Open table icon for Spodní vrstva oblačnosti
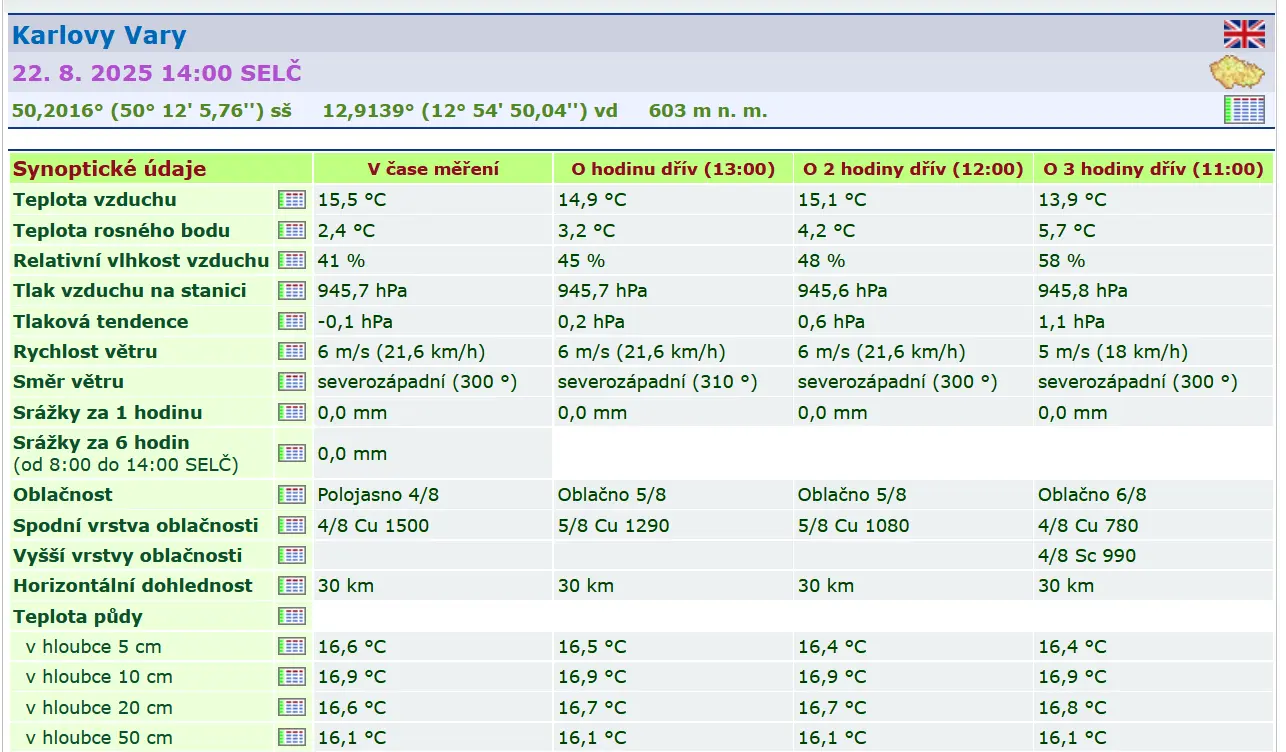Screen dimensions: 1286x752 click(291, 525)
